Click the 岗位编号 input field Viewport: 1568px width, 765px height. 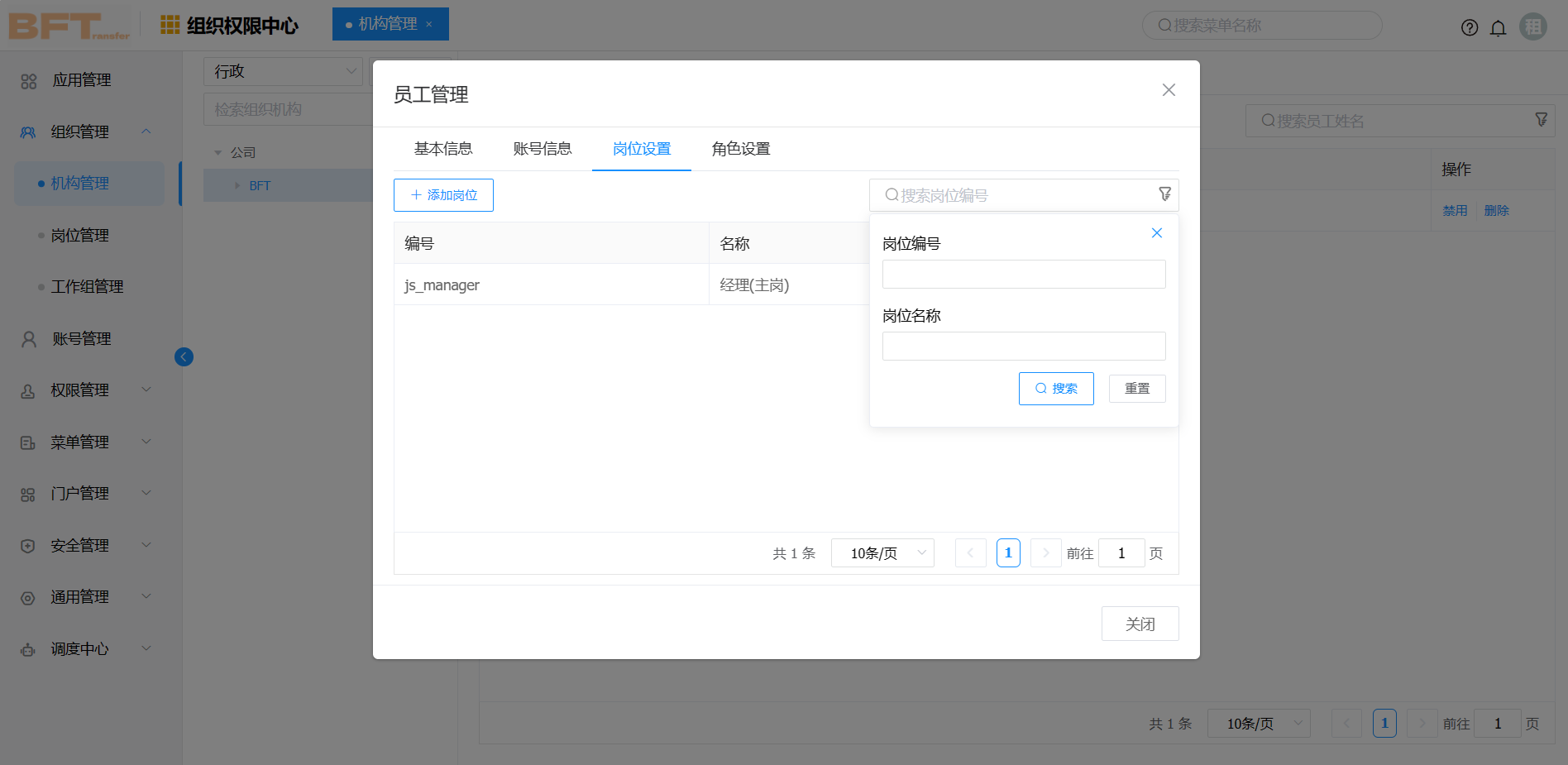click(x=1023, y=275)
